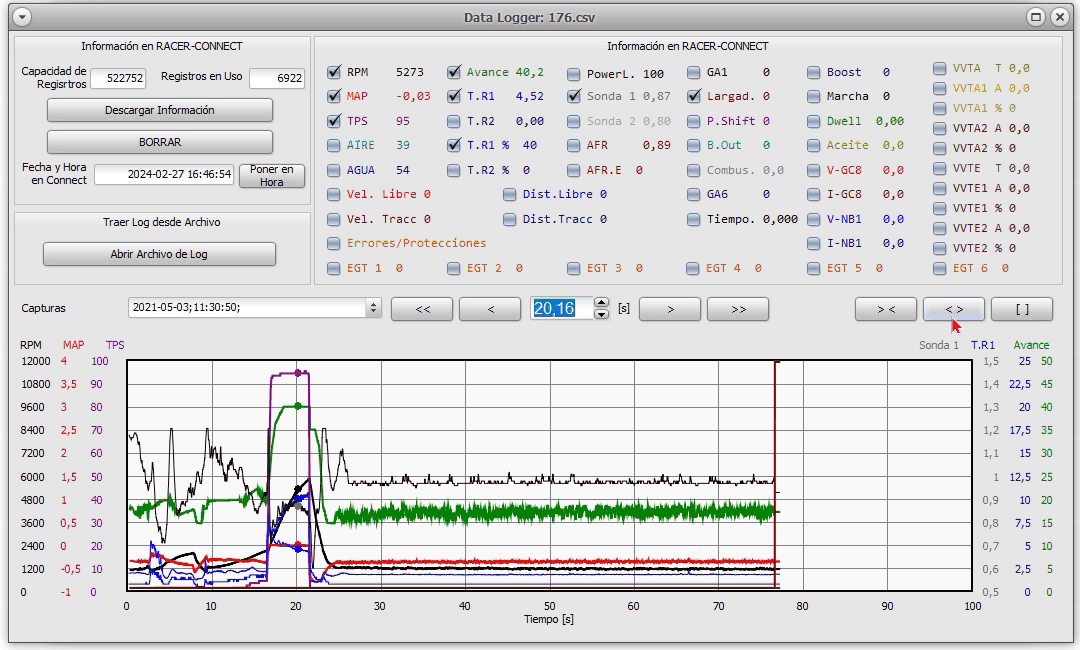Image resolution: width=1080 pixels, height=650 pixels.
Task: Disable the Sonda 1 checkbox
Action: 574,96
